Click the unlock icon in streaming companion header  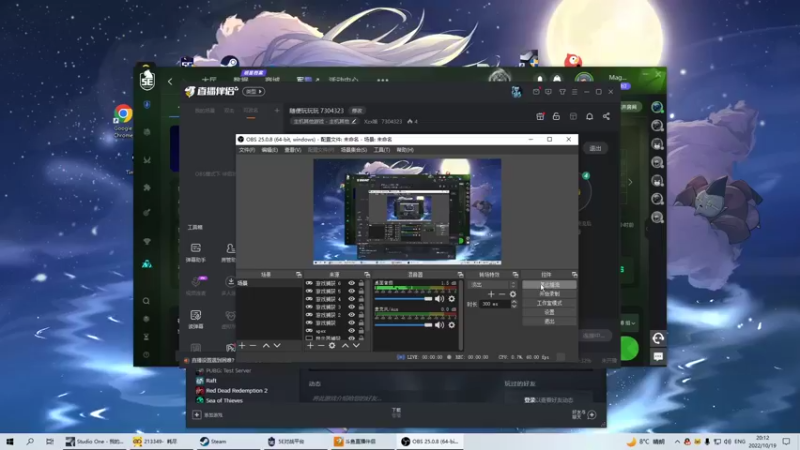[x=556, y=116]
